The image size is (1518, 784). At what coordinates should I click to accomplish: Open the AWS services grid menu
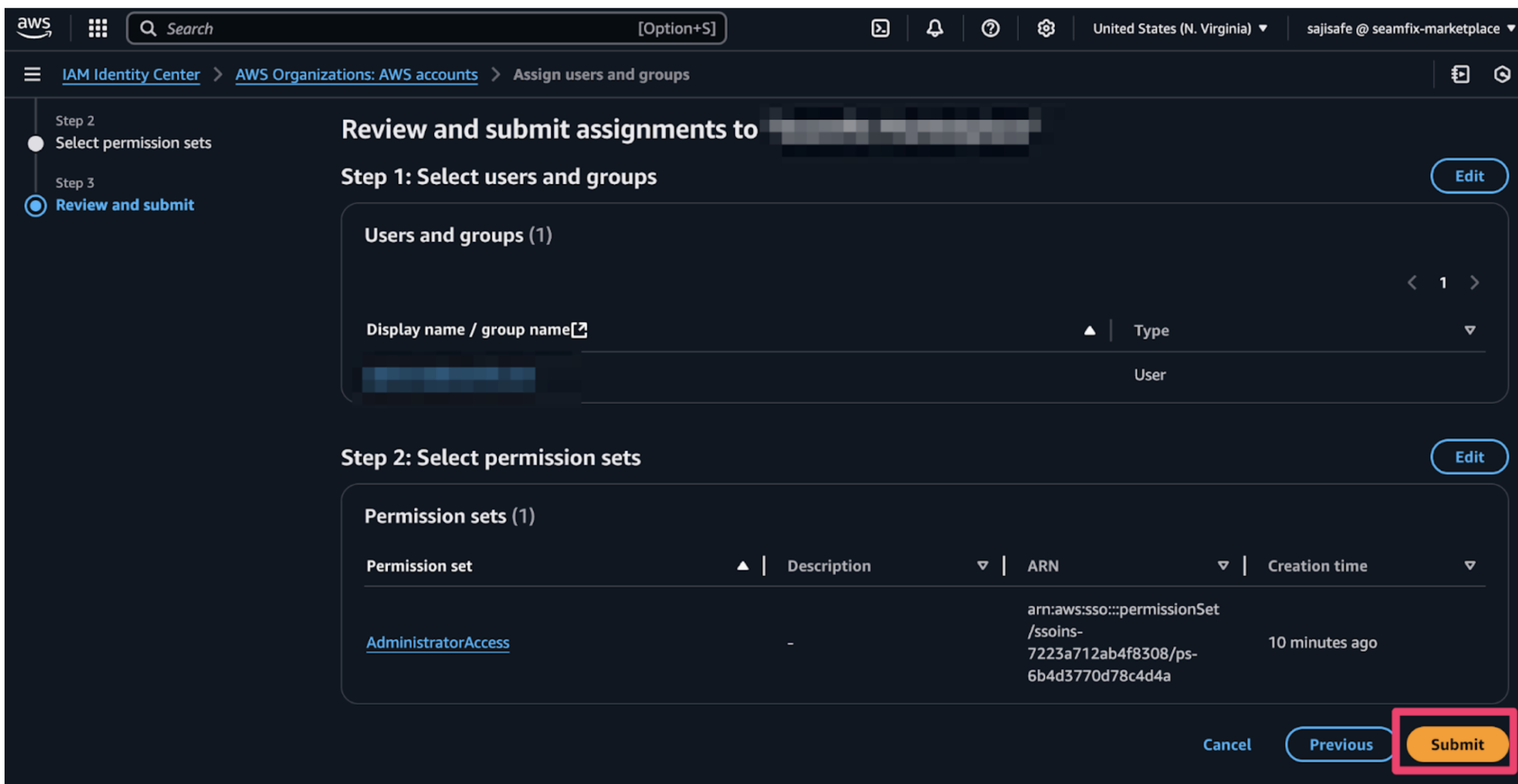pos(98,28)
